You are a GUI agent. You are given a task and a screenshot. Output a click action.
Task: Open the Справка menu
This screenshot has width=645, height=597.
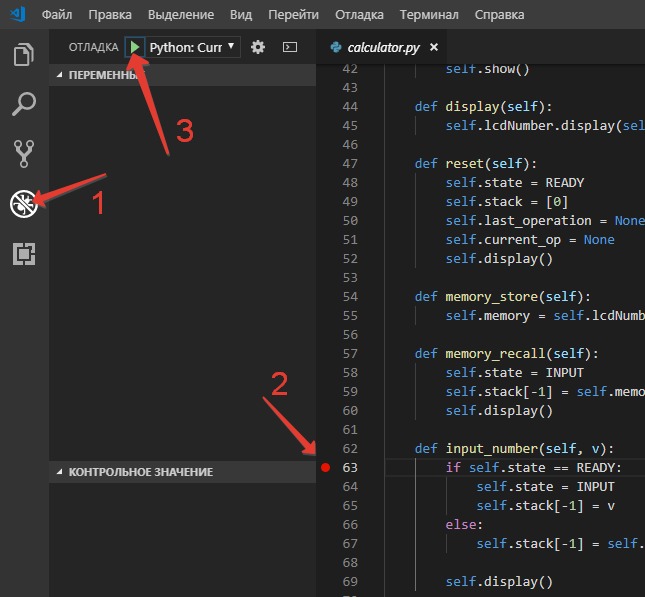499,15
